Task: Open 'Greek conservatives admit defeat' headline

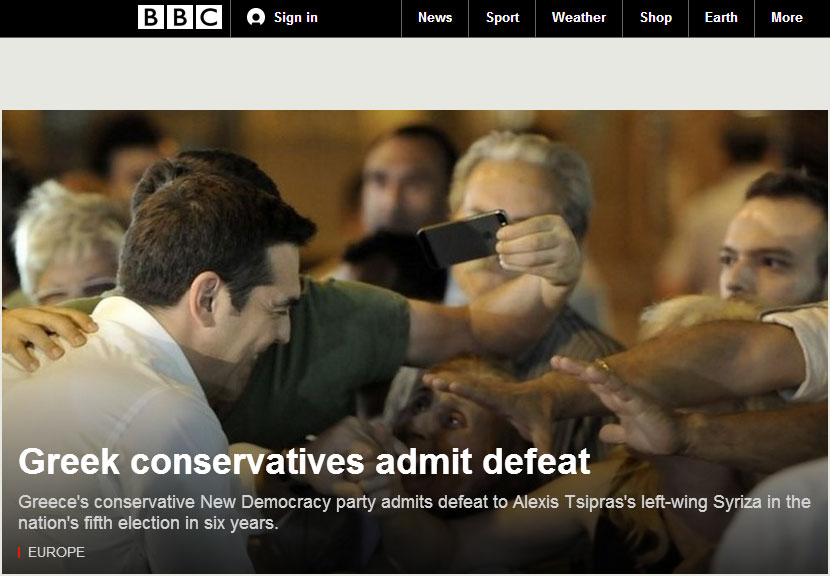Action: [x=304, y=462]
